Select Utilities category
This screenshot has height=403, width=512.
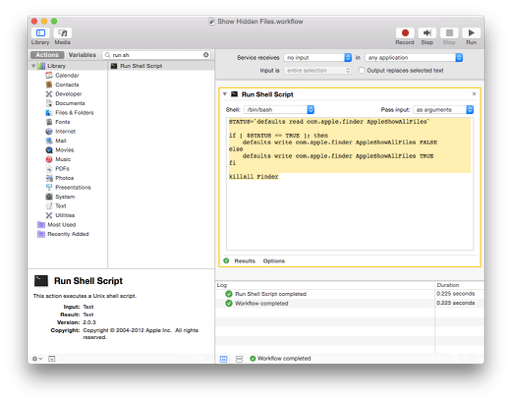pos(65,215)
